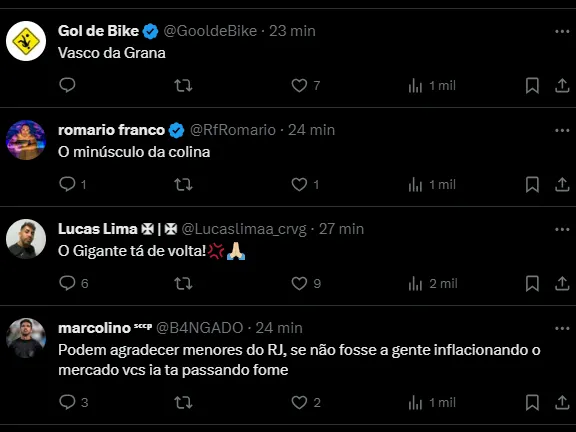Open the 27 min timestamp on Lucas Lima's tweet

tap(341, 229)
